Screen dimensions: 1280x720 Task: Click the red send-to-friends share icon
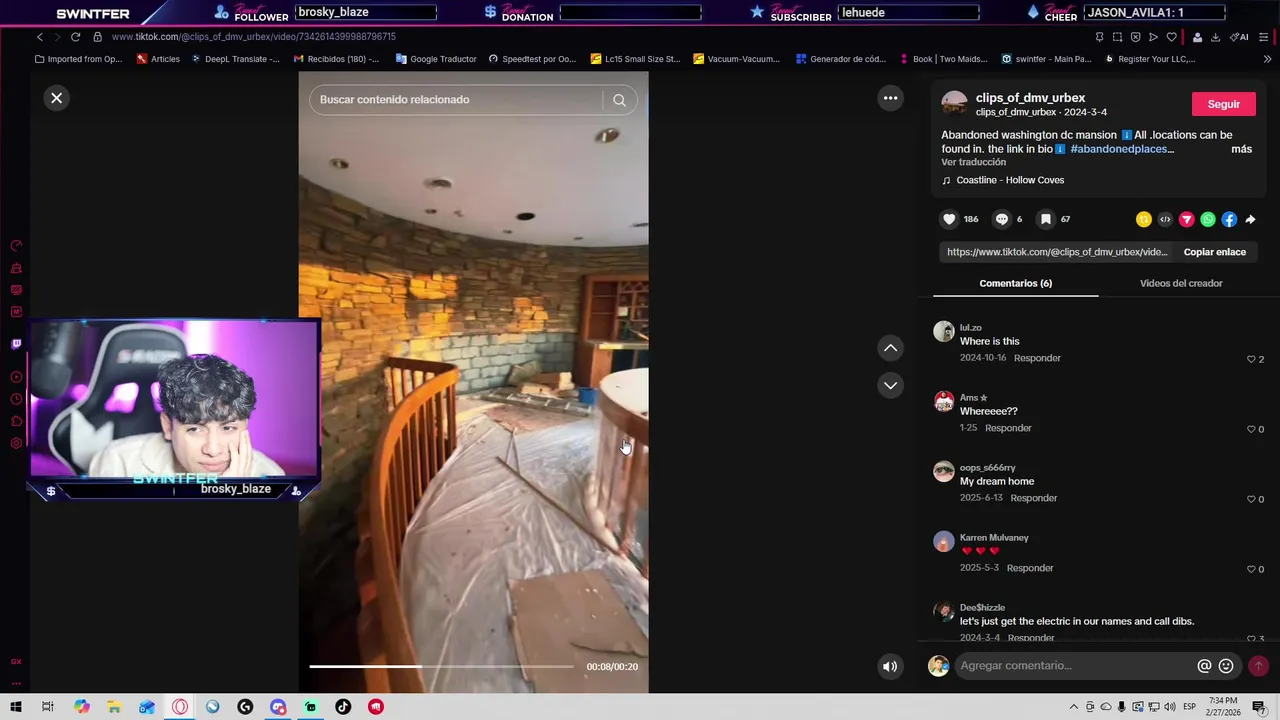(1186, 219)
